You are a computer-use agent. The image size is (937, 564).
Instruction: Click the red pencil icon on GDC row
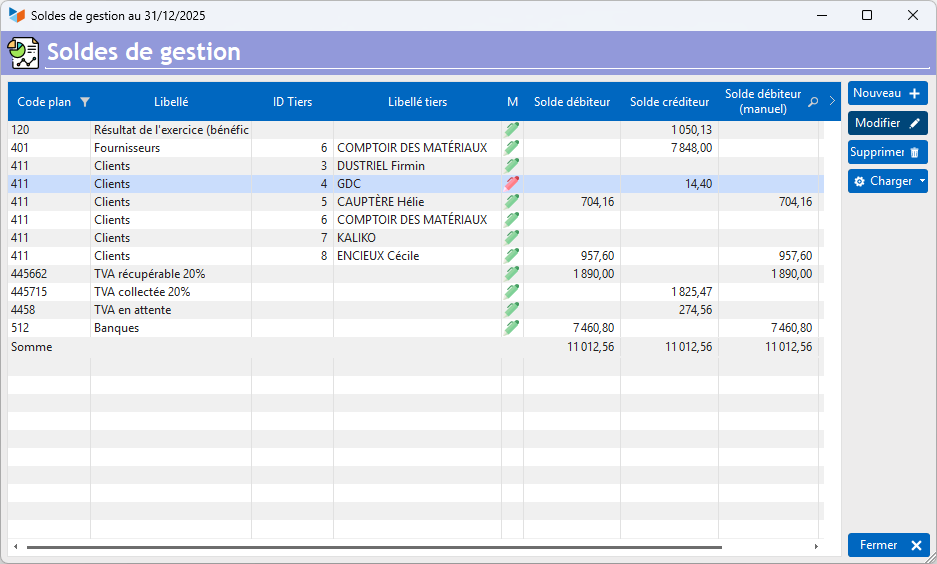pos(512,184)
